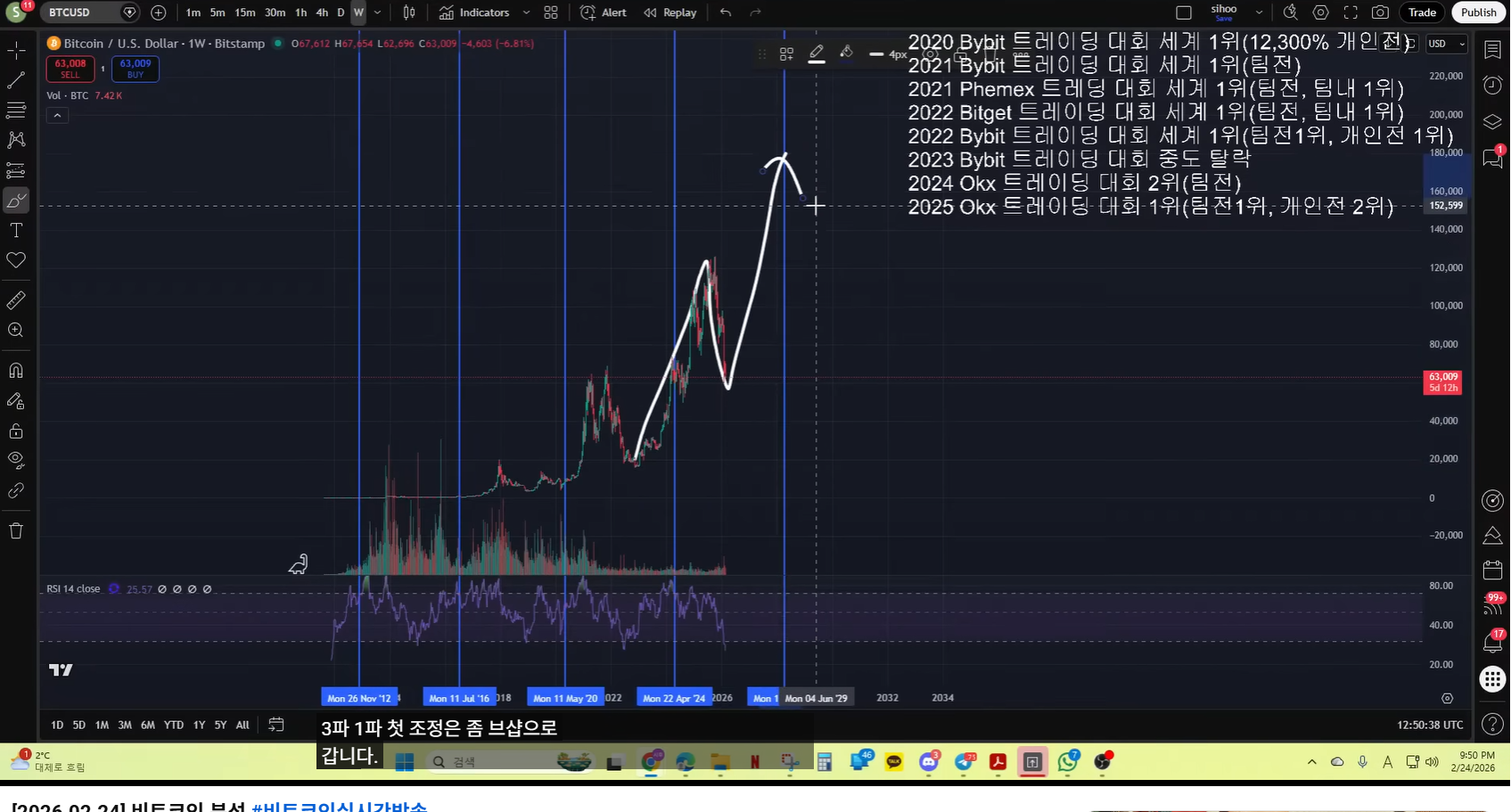1511x812 pixels.
Task: Change the brush fill background color
Action: 846,53
